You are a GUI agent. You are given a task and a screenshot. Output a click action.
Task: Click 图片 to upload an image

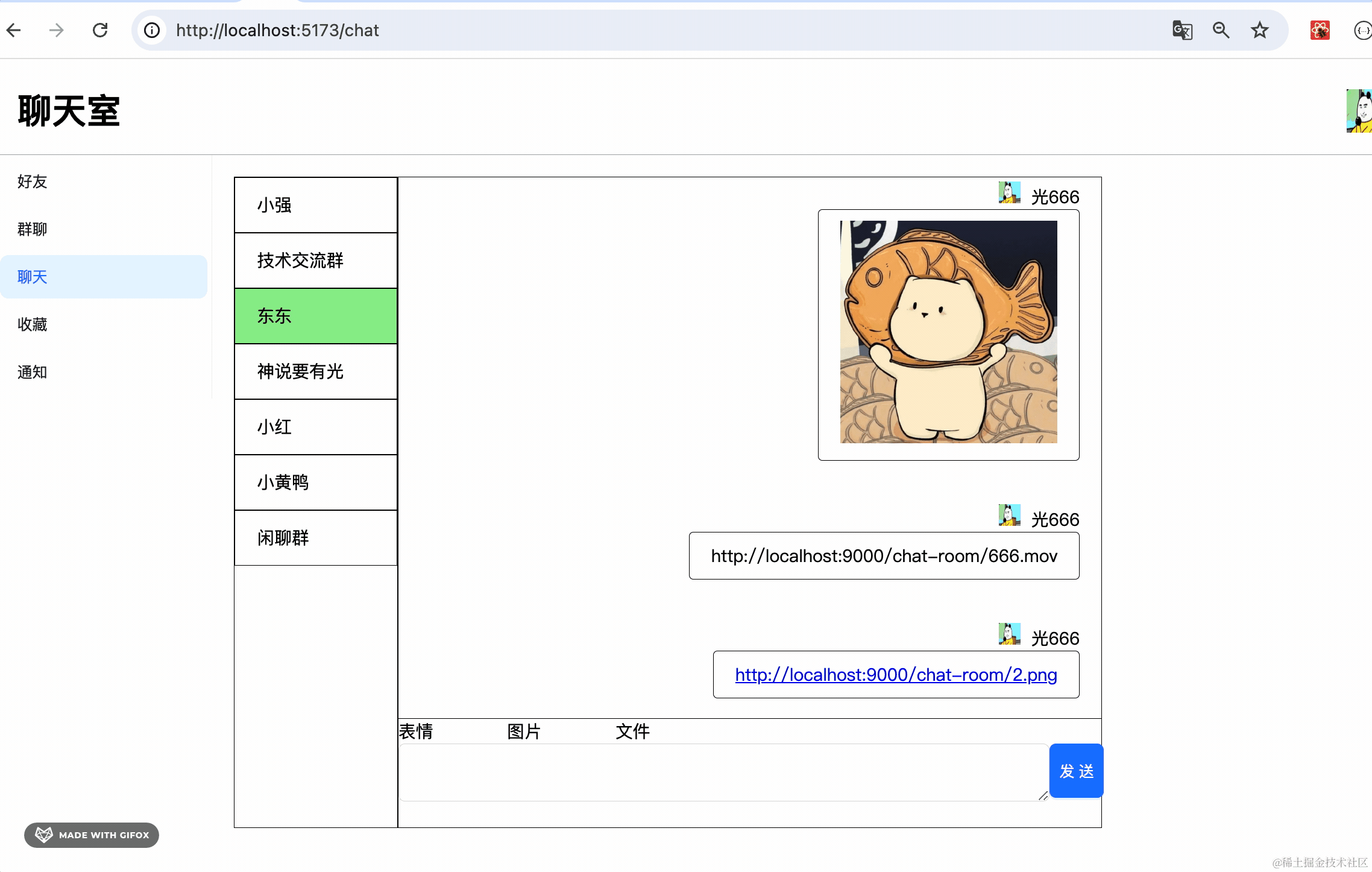click(524, 731)
